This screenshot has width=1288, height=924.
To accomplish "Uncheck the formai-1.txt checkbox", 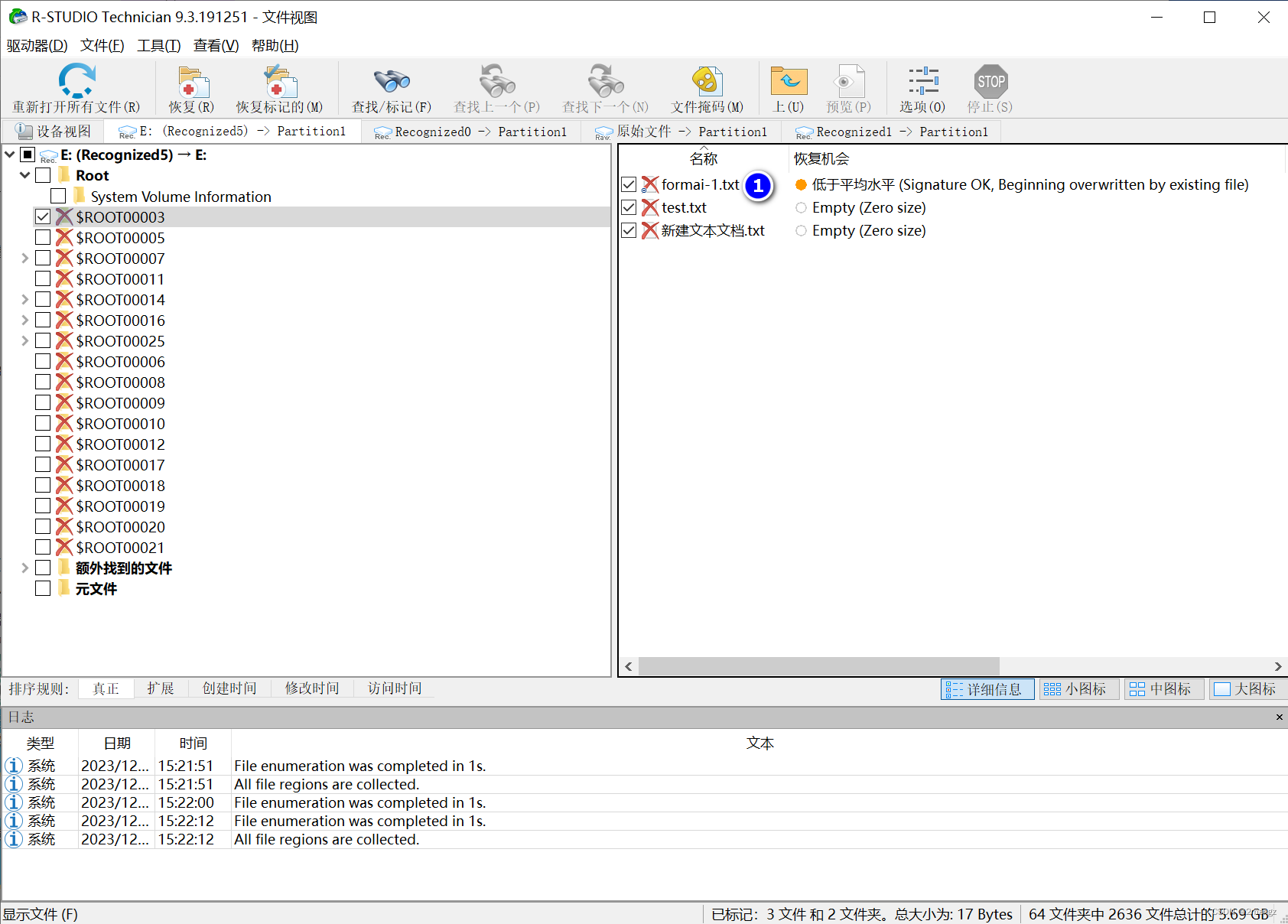I will [x=629, y=184].
